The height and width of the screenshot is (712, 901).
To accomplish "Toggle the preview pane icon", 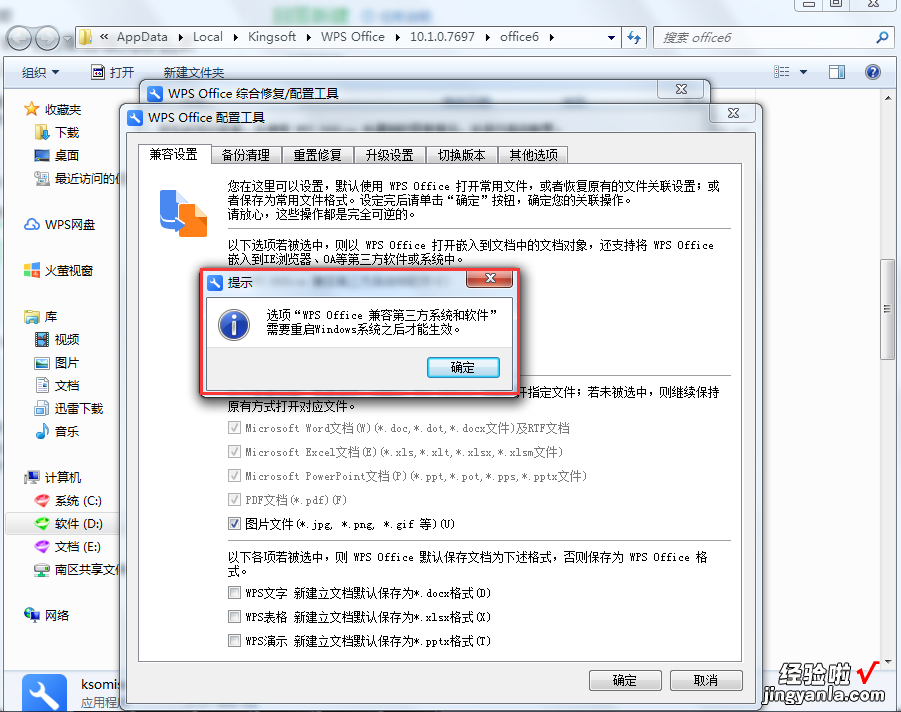I will (x=837, y=72).
